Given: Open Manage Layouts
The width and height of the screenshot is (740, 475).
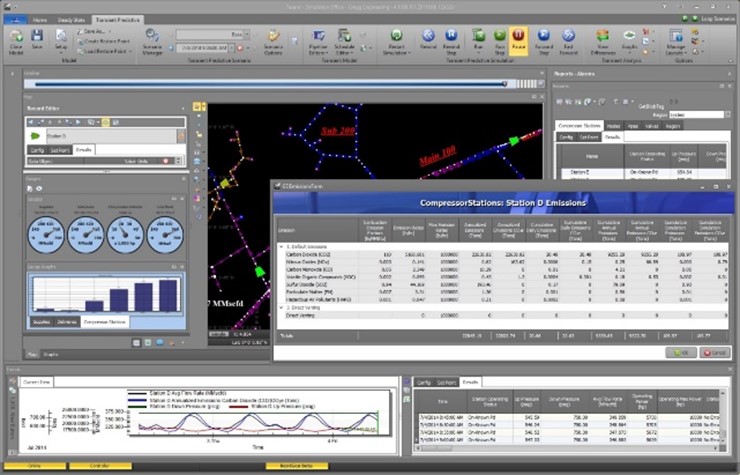Looking at the screenshot, I should (x=675, y=42).
